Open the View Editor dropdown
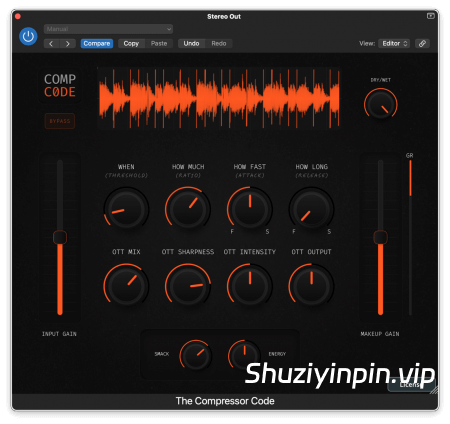This screenshot has width=450, height=424. 394,44
